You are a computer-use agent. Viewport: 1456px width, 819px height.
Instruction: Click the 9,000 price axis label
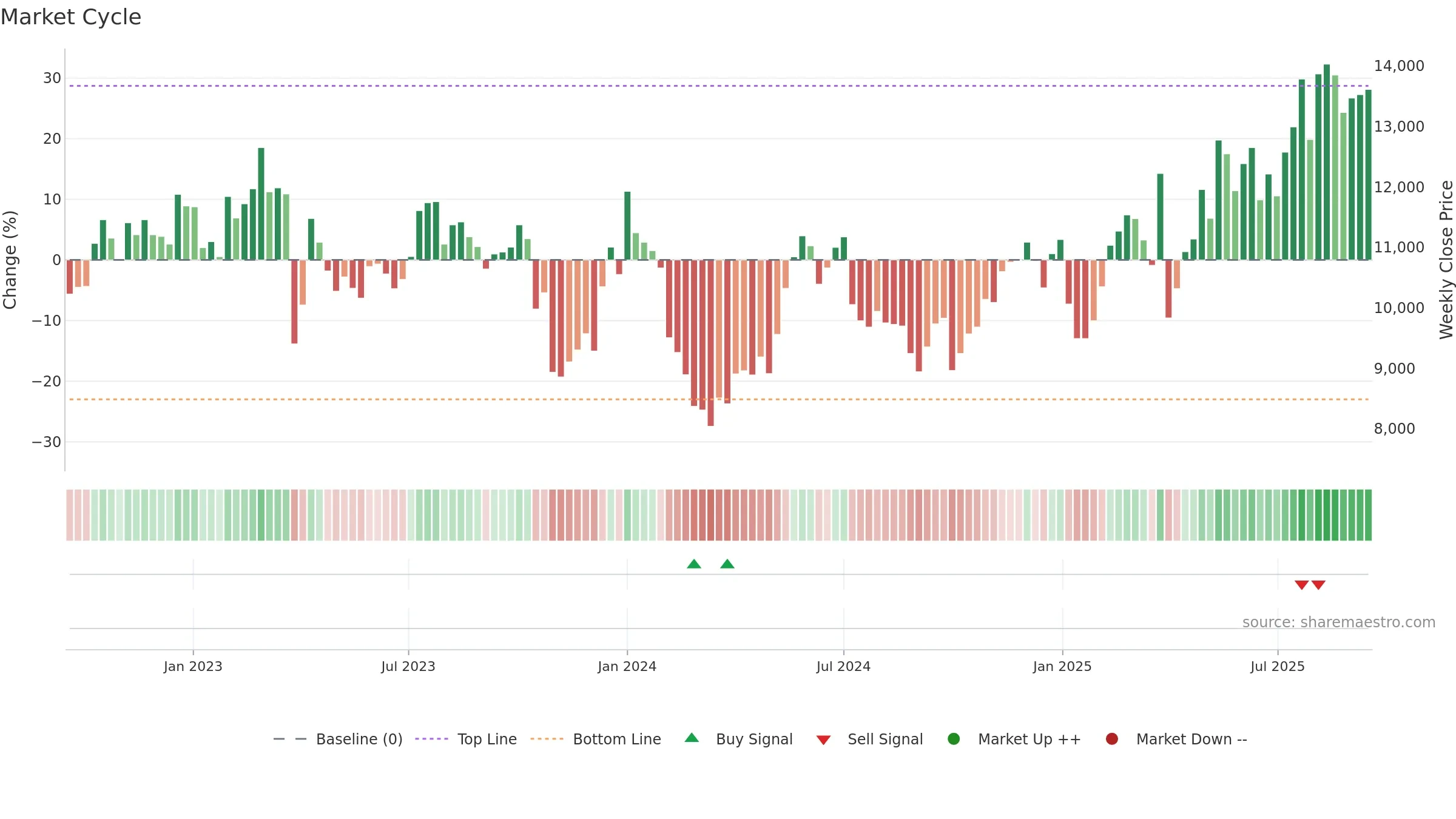[x=1394, y=369]
